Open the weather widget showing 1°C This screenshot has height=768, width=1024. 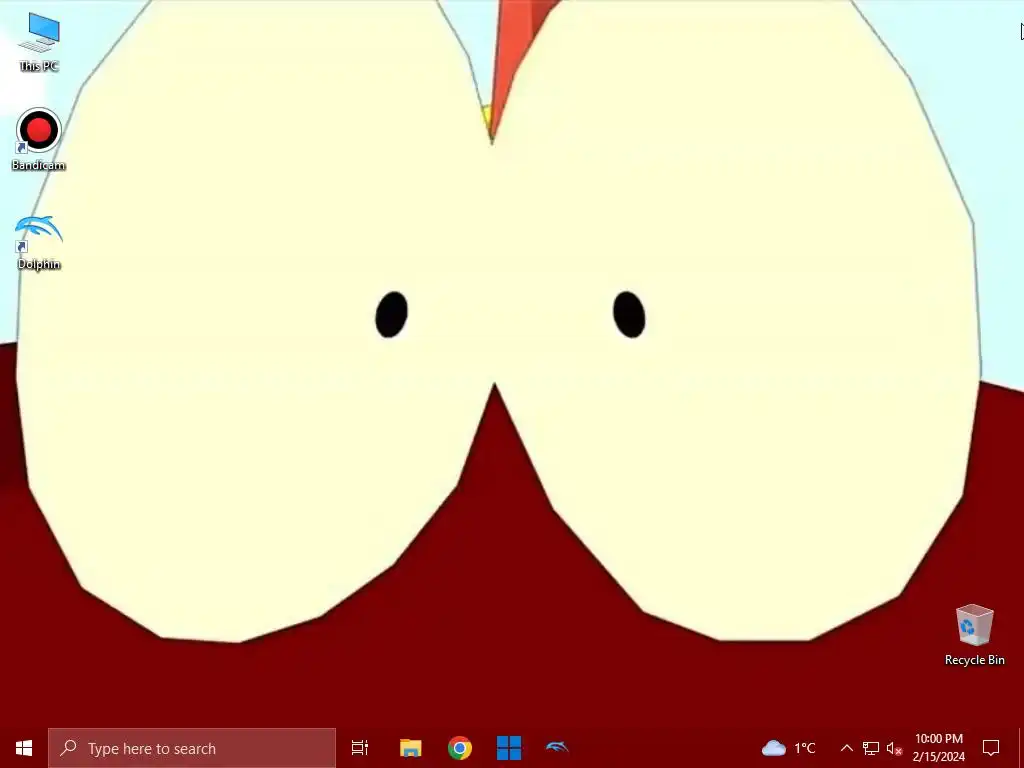point(789,748)
